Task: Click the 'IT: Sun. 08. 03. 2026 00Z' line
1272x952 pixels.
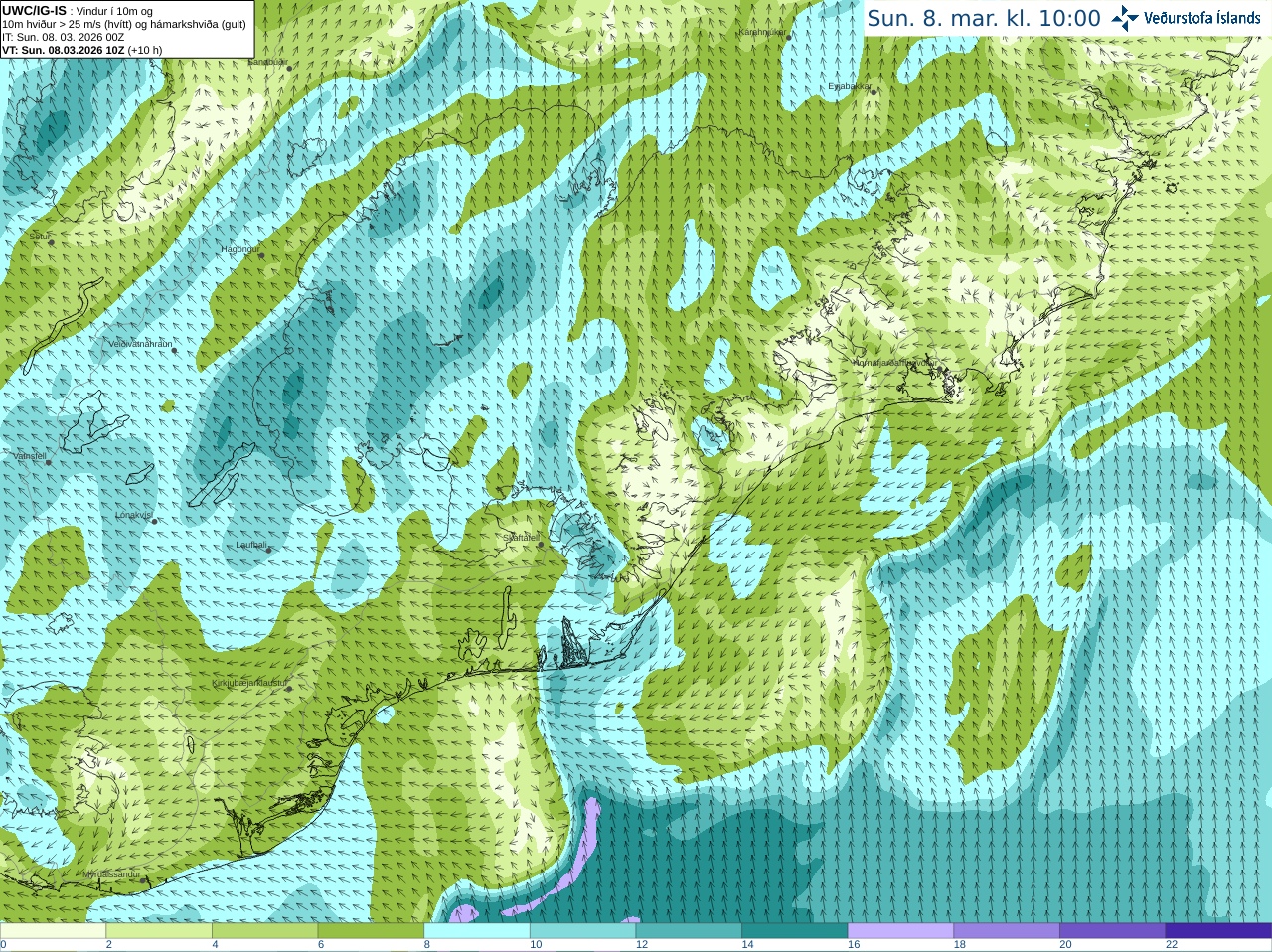Action: (63, 37)
